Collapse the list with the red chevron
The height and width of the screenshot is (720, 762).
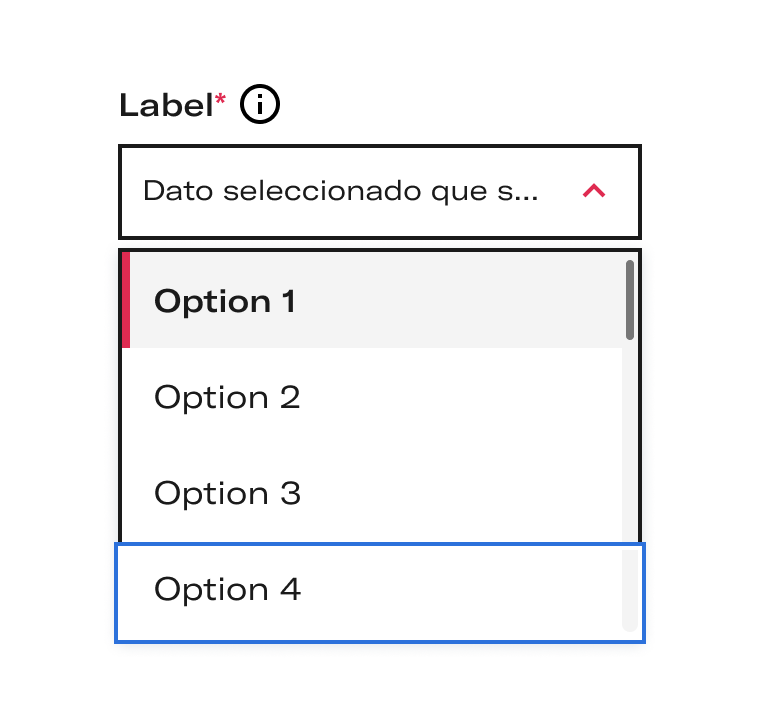coord(594,191)
